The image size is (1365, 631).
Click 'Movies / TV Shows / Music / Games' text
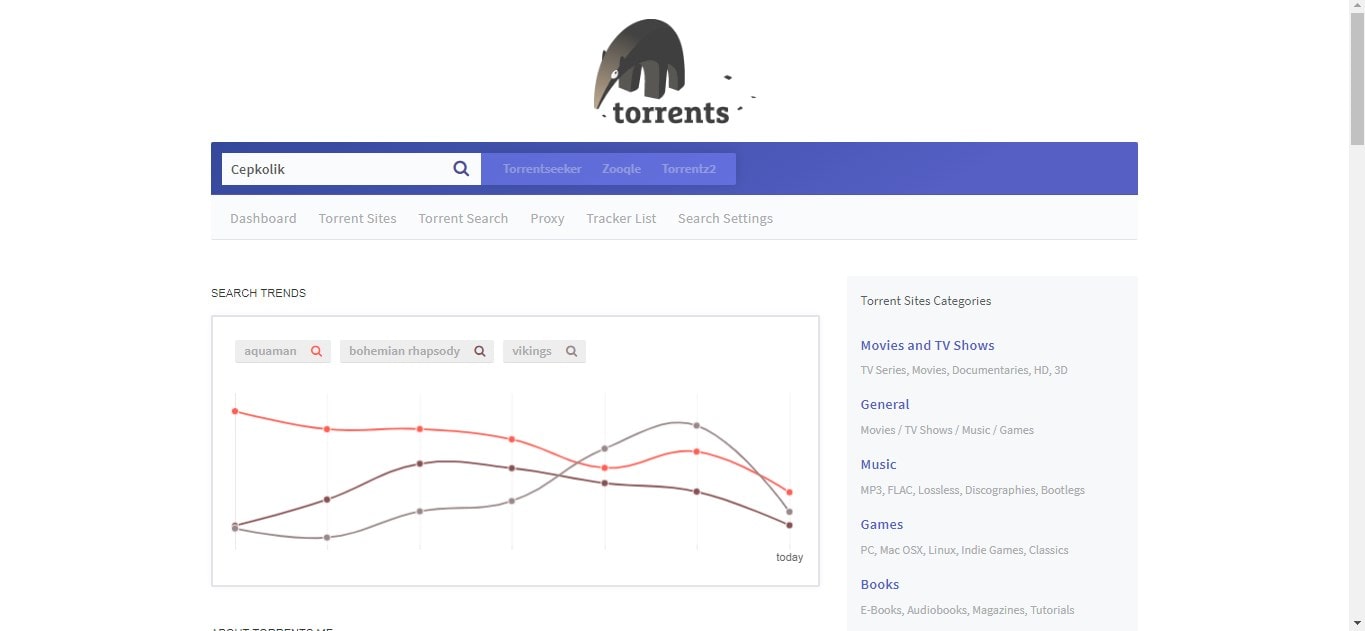[x=947, y=430]
